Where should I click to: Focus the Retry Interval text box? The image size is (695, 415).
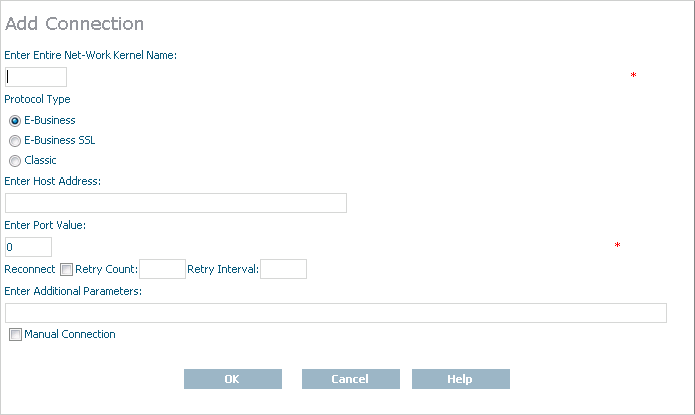click(283, 269)
